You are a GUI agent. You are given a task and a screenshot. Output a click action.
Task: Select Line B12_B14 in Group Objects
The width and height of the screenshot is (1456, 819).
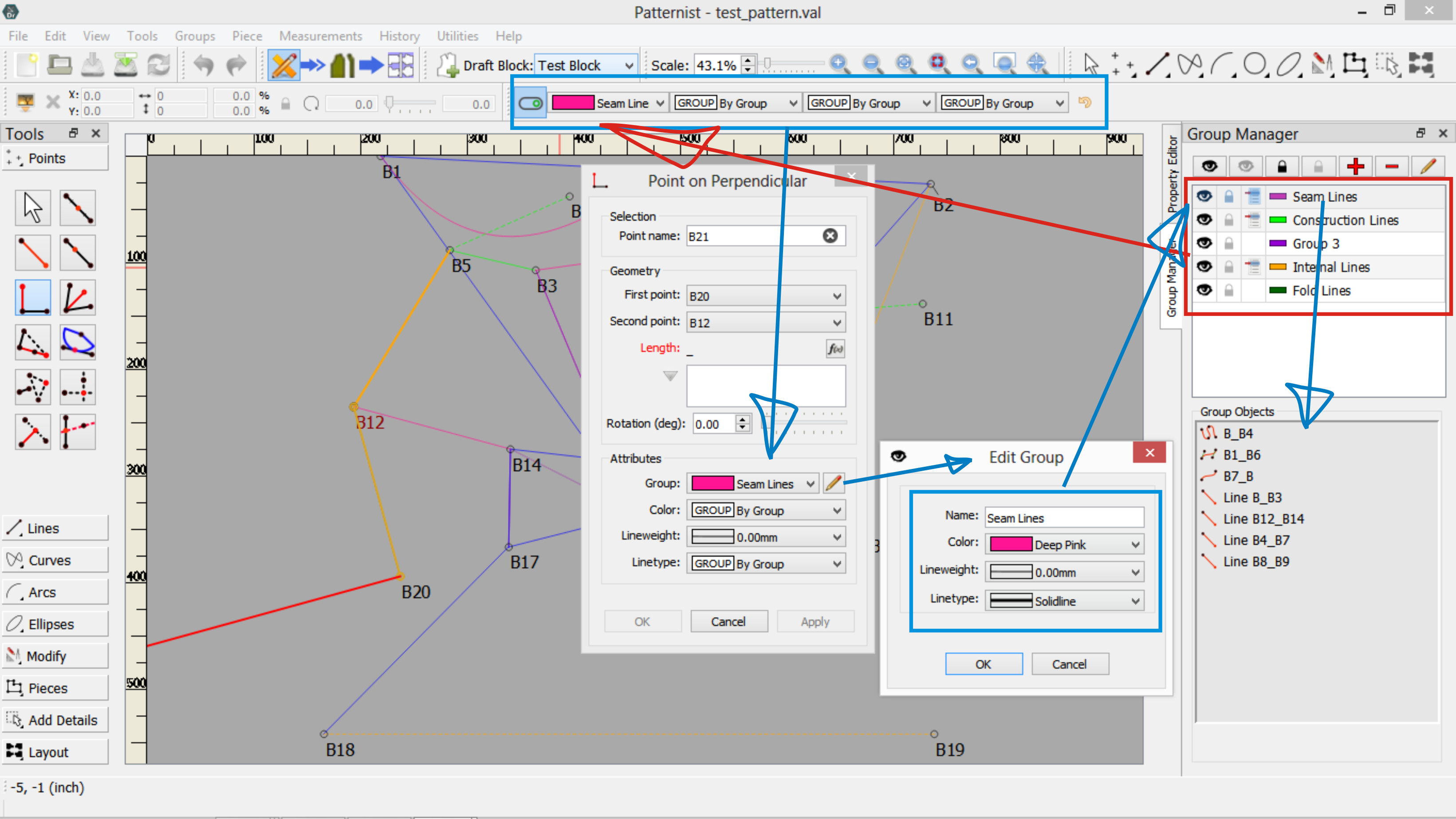click(x=1263, y=519)
